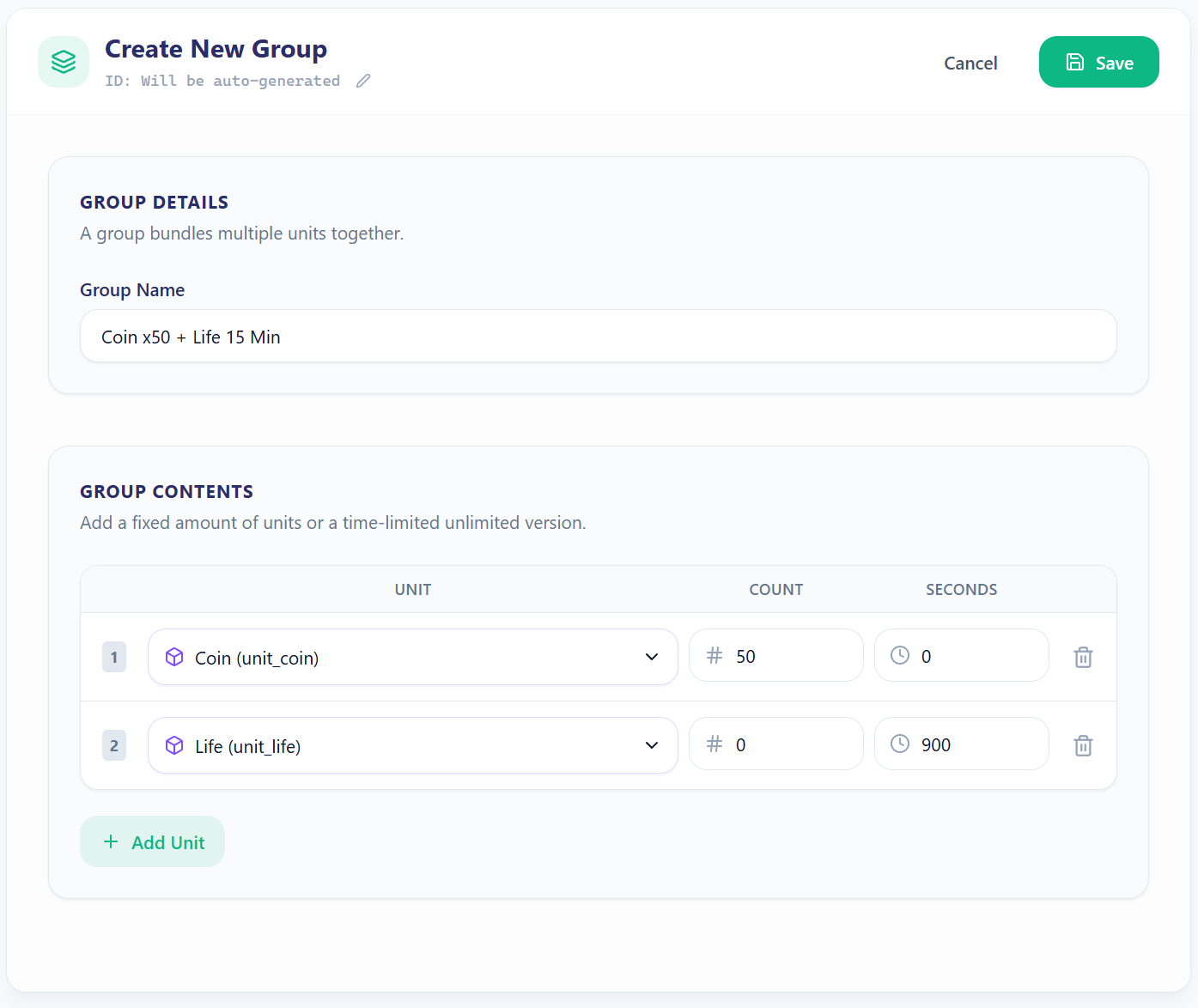Open the Coin (unit_coin) unit dropdown
Screen dimensions: 1198x1008
[x=413, y=657]
